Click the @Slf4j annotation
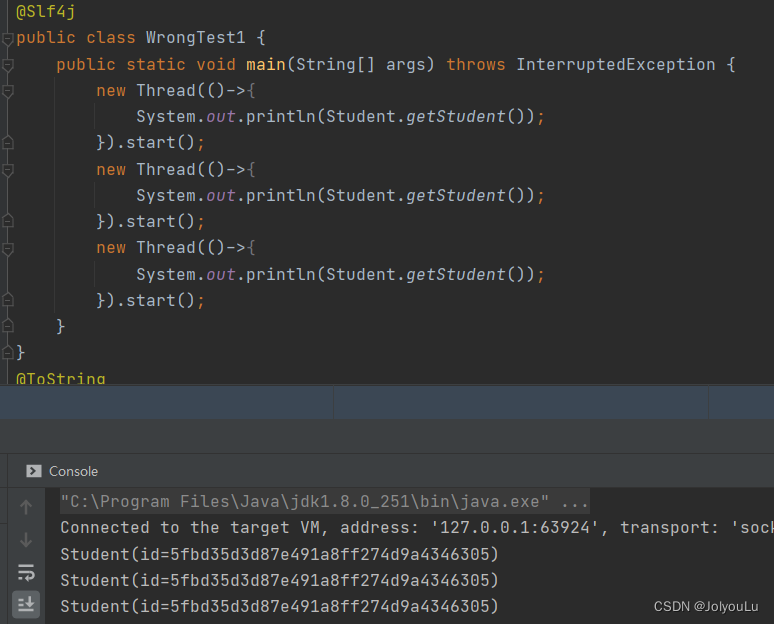 point(45,11)
